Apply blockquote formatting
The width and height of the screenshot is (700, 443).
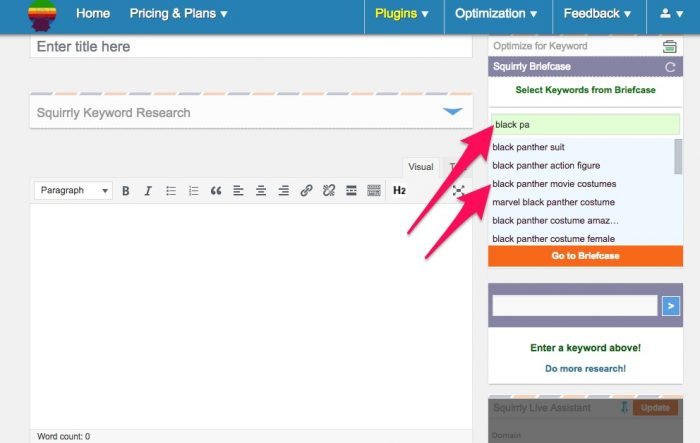[x=216, y=191]
